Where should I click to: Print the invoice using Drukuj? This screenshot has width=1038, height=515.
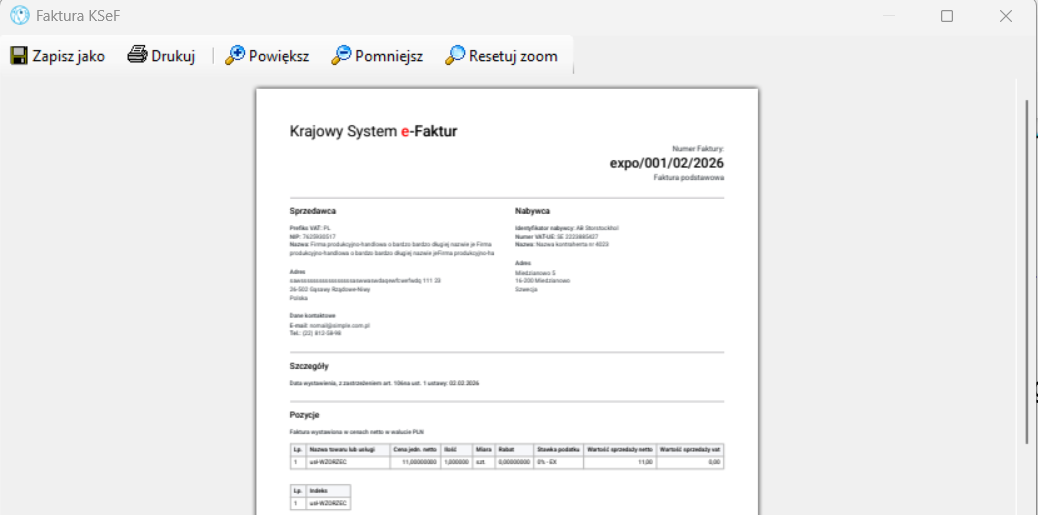(162, 56)
